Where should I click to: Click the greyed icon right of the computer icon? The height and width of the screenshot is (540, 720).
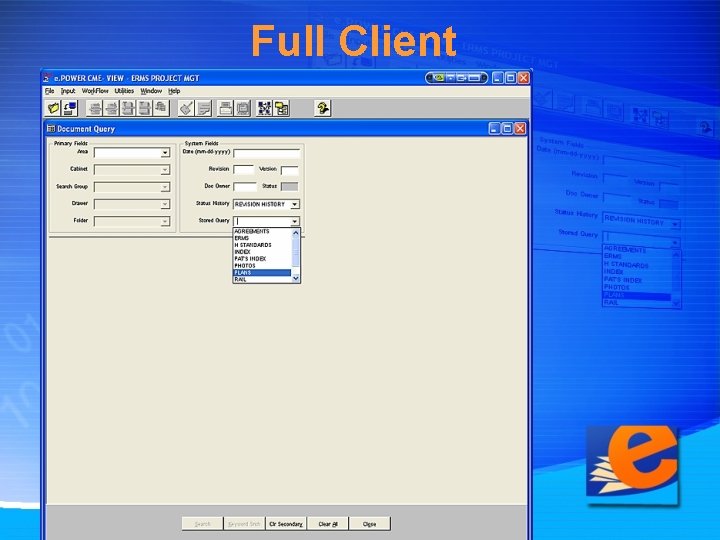click(x=95, y=108)
